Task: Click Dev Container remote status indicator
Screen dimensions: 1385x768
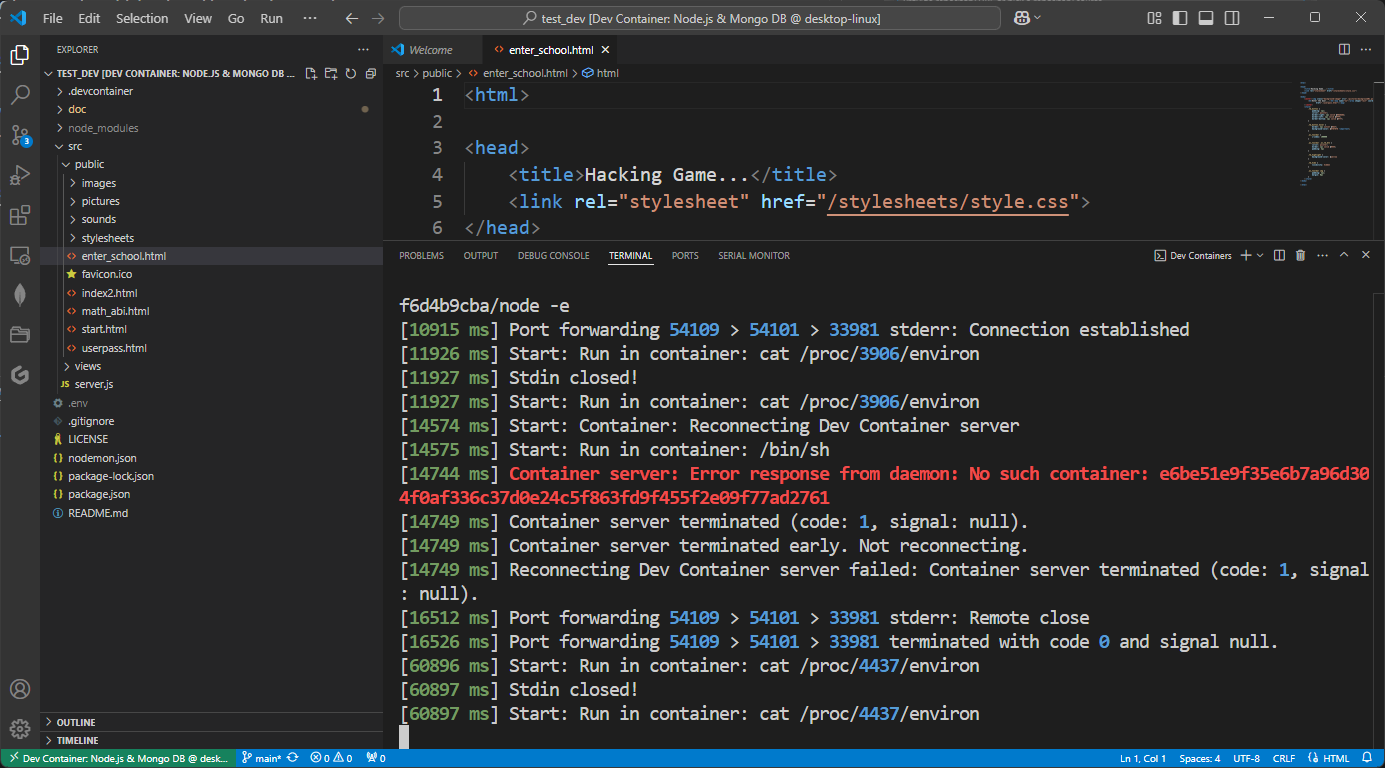Action: point(116,758)
